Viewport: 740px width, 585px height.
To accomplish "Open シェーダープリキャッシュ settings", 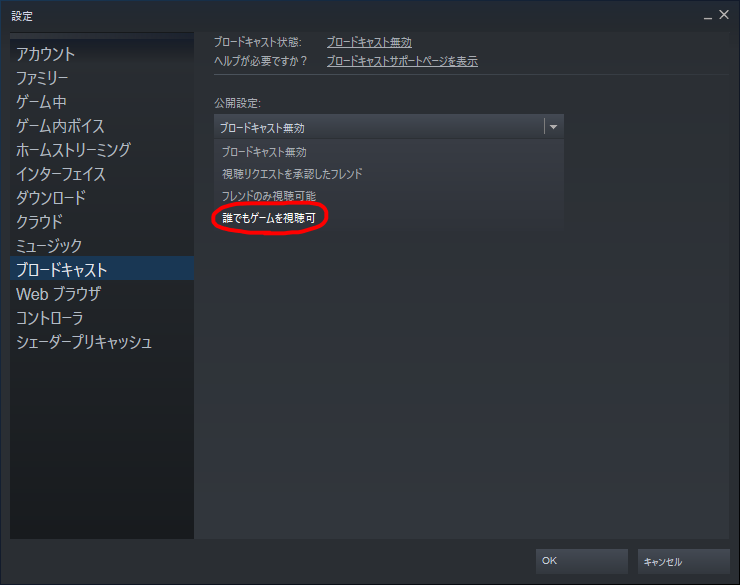I will [x=101, y=342].
